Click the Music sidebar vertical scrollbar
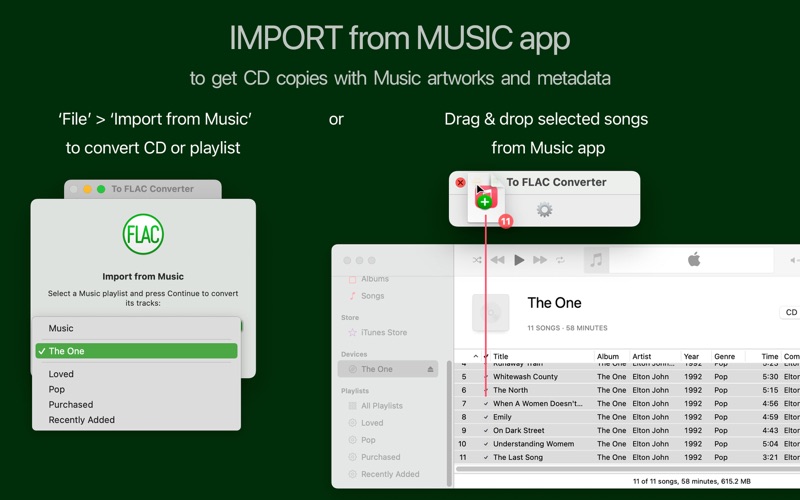Image resolution: width=800 pixels, height=500 pixels. click(449, 423)
